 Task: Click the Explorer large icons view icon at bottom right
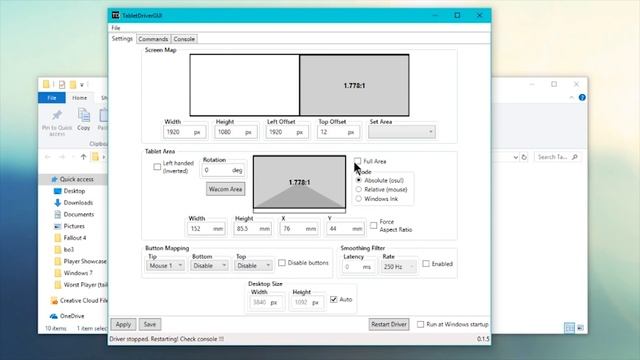[580, 327]
